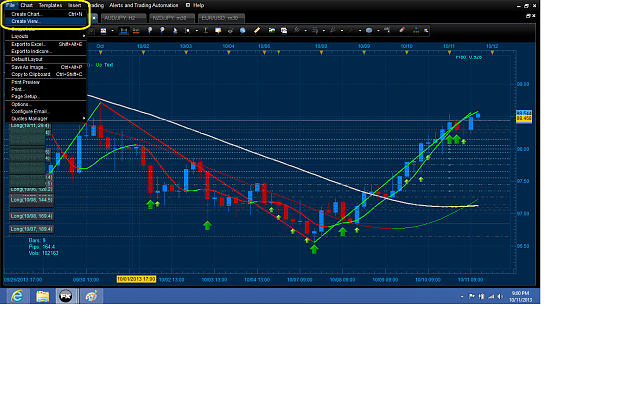Choose Page Setup menu entry
625x414 pixels.
(x=45, y=96)
